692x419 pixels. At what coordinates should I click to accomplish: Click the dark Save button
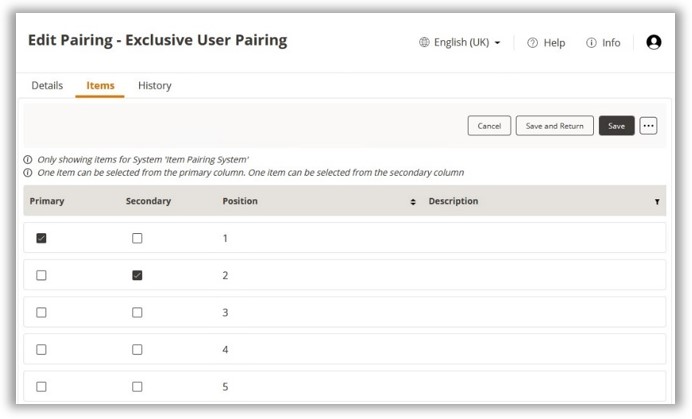click(616, 126)
